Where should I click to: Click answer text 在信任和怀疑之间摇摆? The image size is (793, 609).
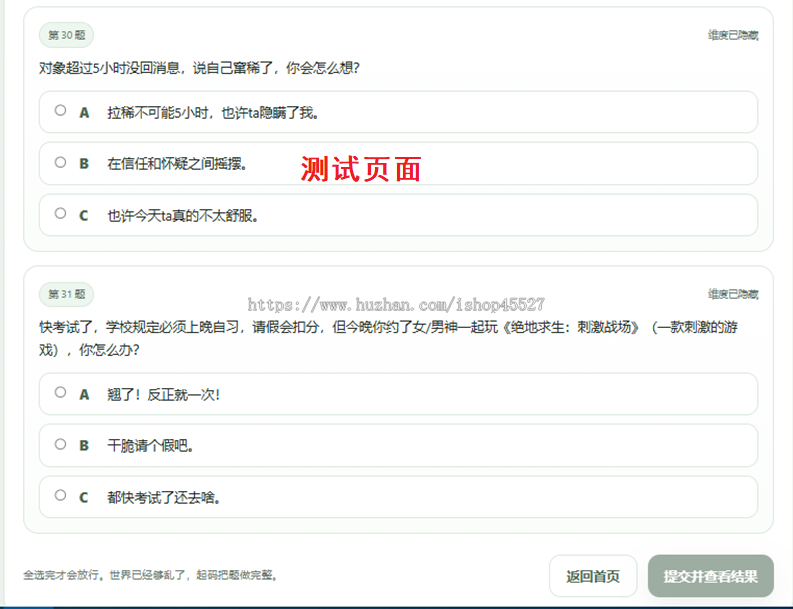pyautogui.click(x=177, y=164)
